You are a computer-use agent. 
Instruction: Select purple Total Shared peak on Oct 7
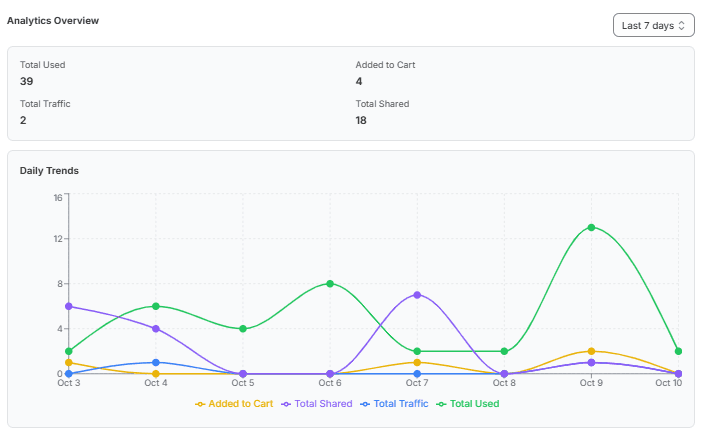pos(417,295)
